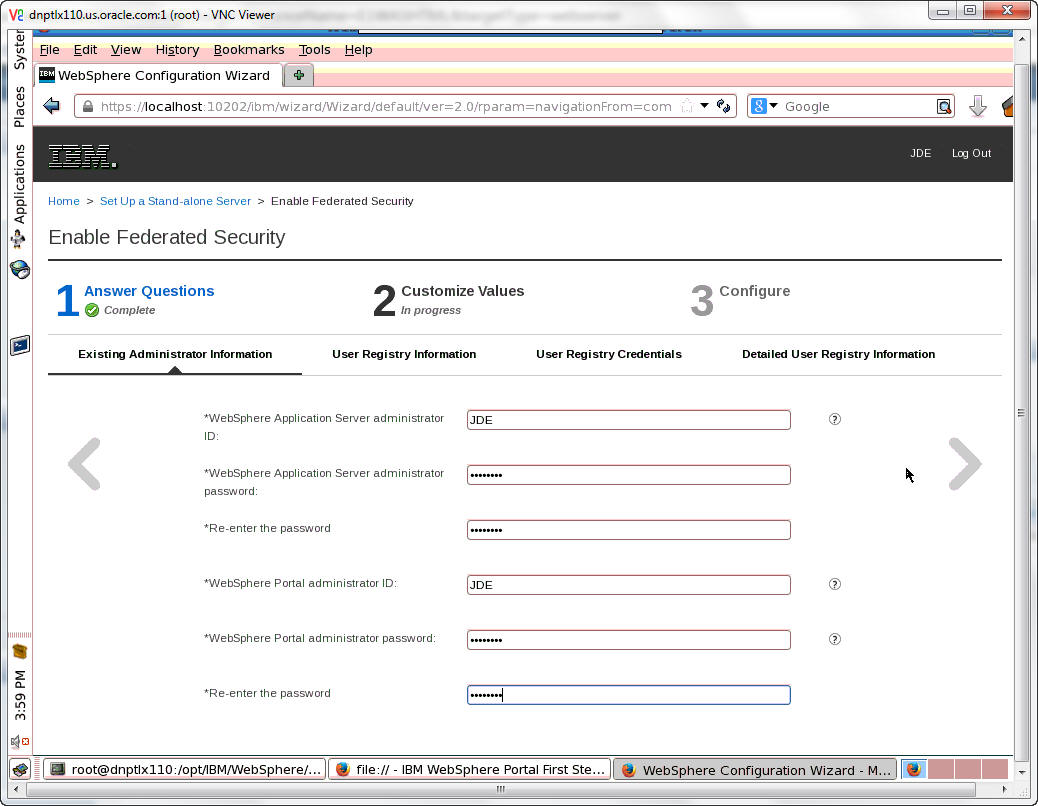Go to previous page using left chevron
This screenshot has width=1038, height=806.
(85, 464)
